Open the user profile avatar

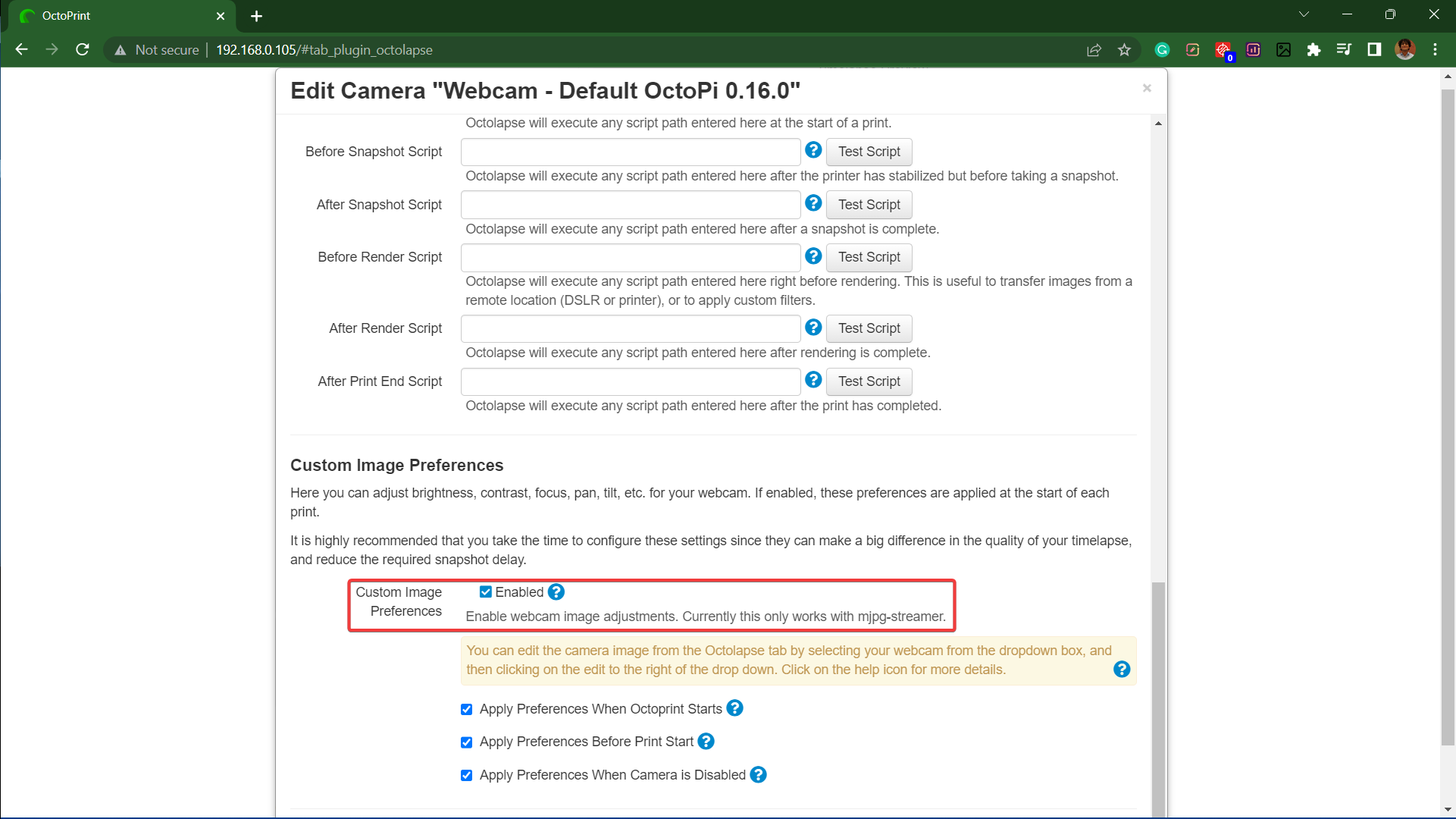point(1404,50)
